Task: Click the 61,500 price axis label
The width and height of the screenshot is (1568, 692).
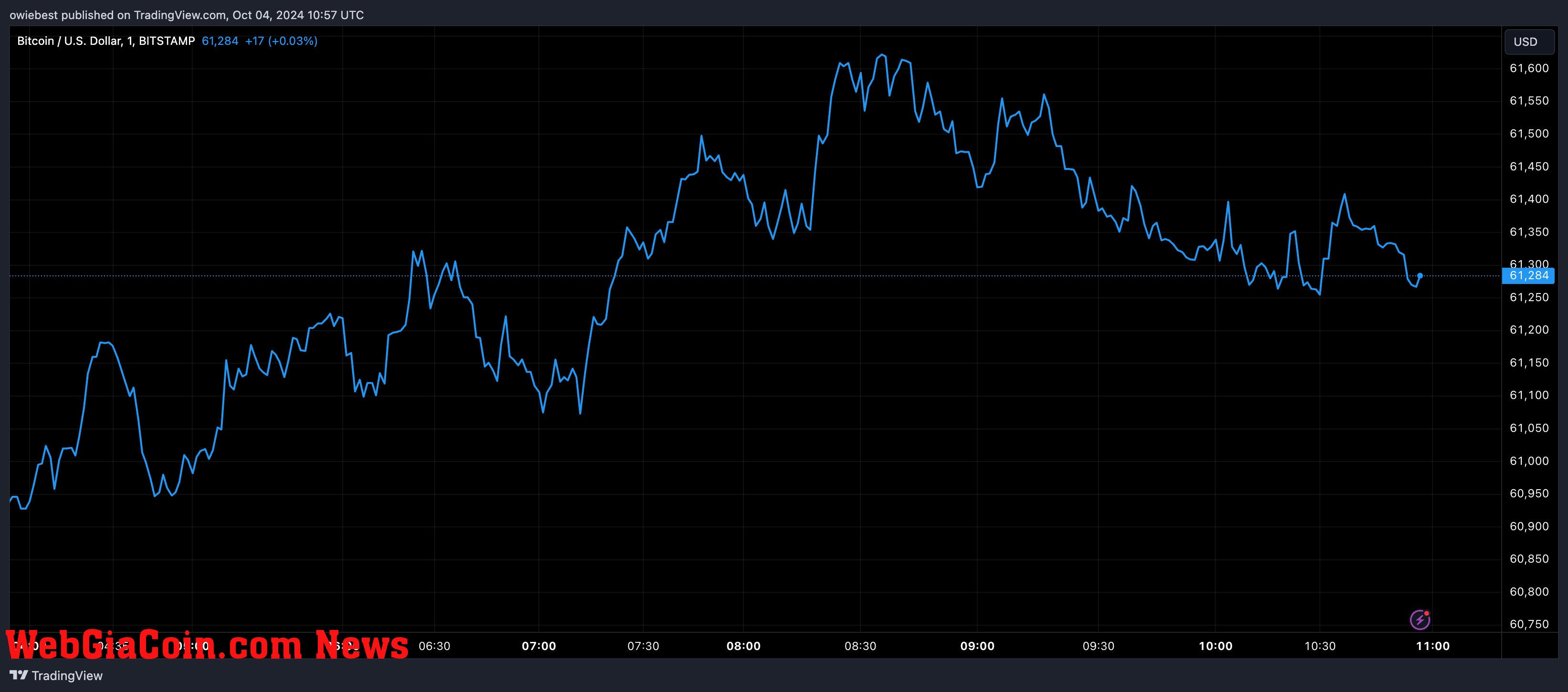Action: (1529, 134)
